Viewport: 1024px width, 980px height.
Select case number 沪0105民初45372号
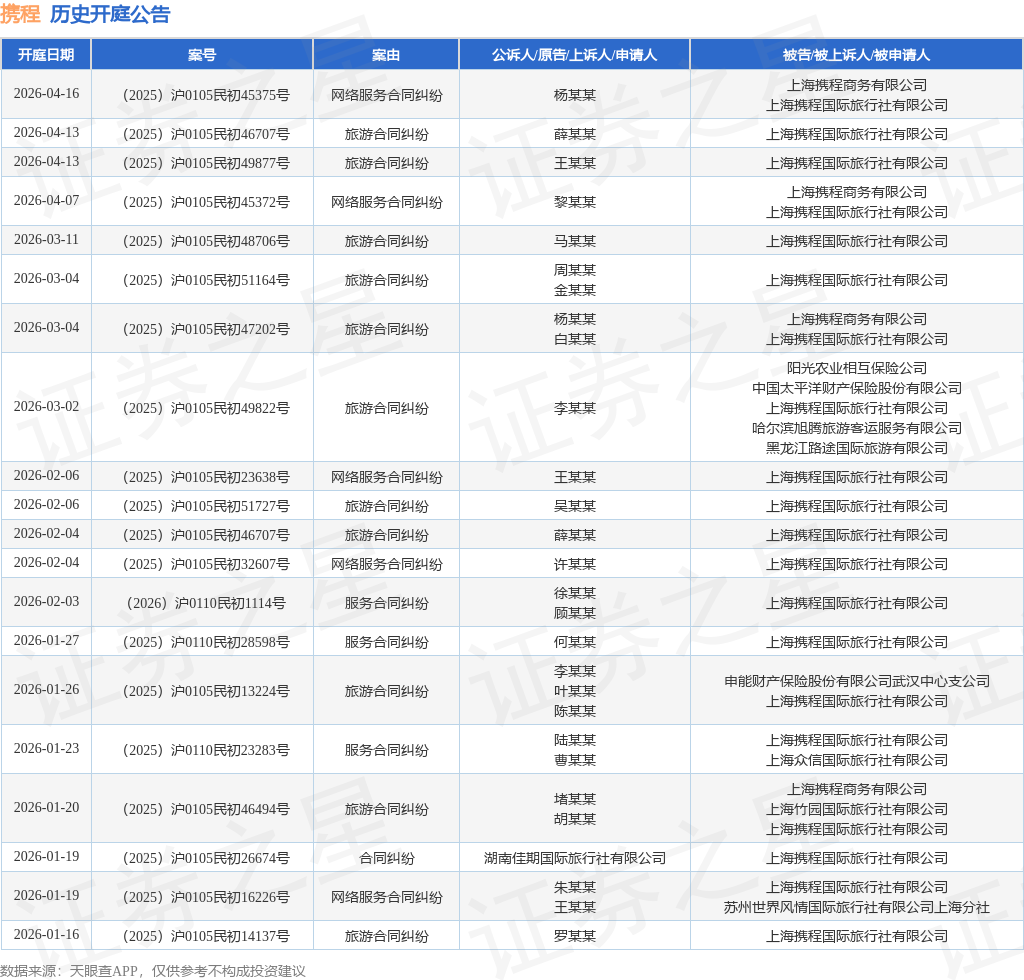[206, 202]
